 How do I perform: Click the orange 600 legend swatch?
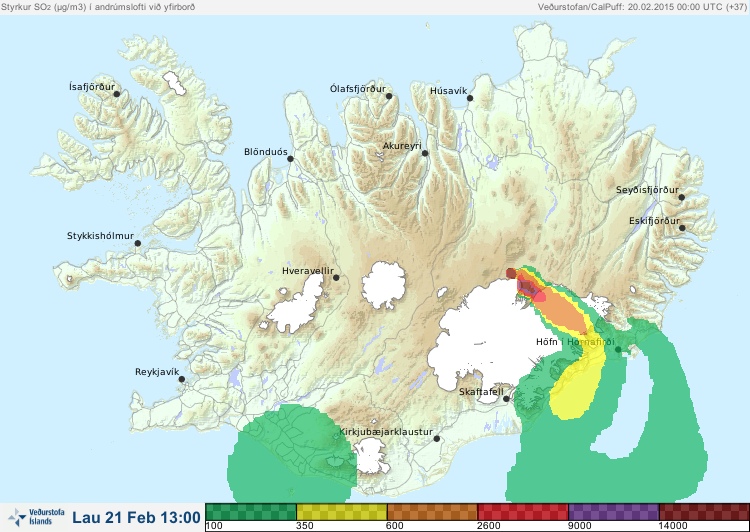432,511
